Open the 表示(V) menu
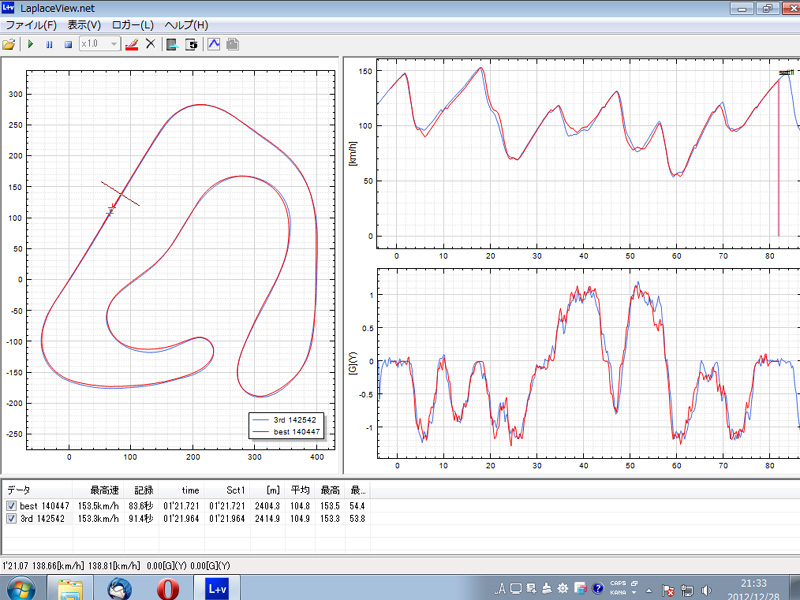Image resolution: width=800 pixels, height=600 pixels. pos(84,25)
